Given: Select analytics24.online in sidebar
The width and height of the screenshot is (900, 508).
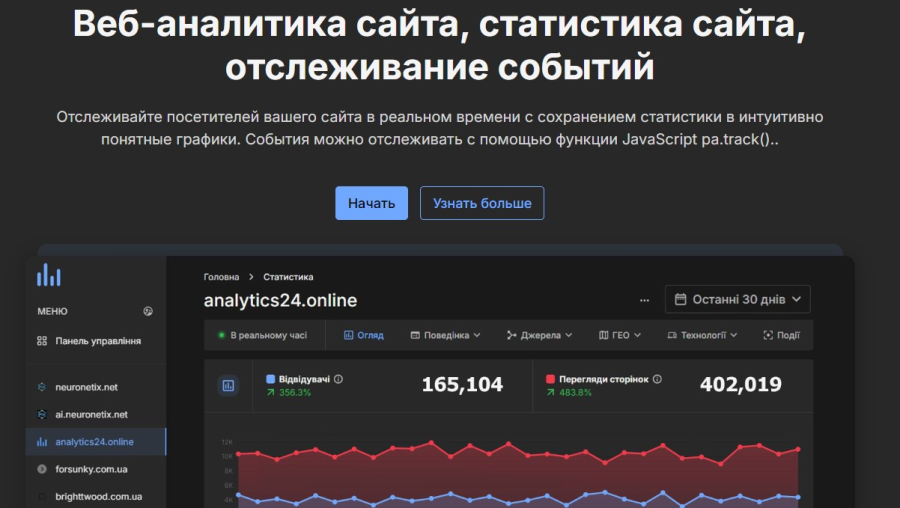Looking at the screenshot, I should click(96, 442).
